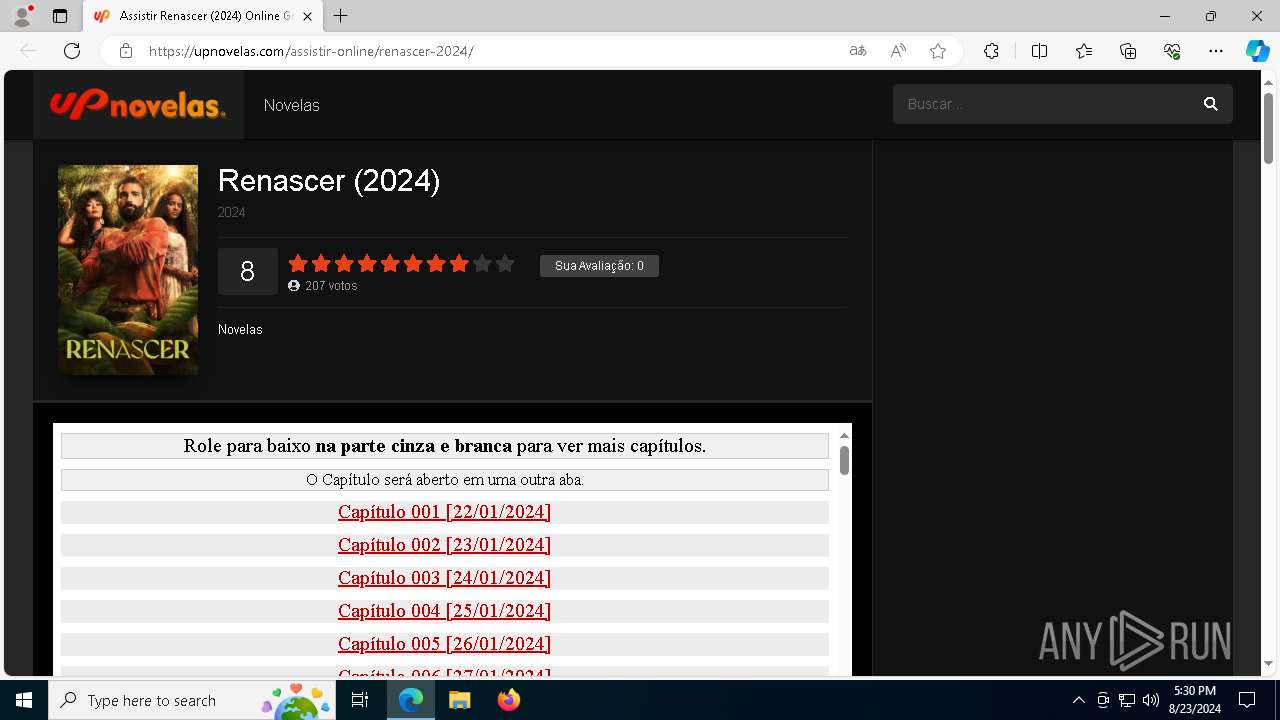The width and height of the screenshot is (1280, 720).
Task: Open the taskbar clock and date
Action: point(1194,700)
